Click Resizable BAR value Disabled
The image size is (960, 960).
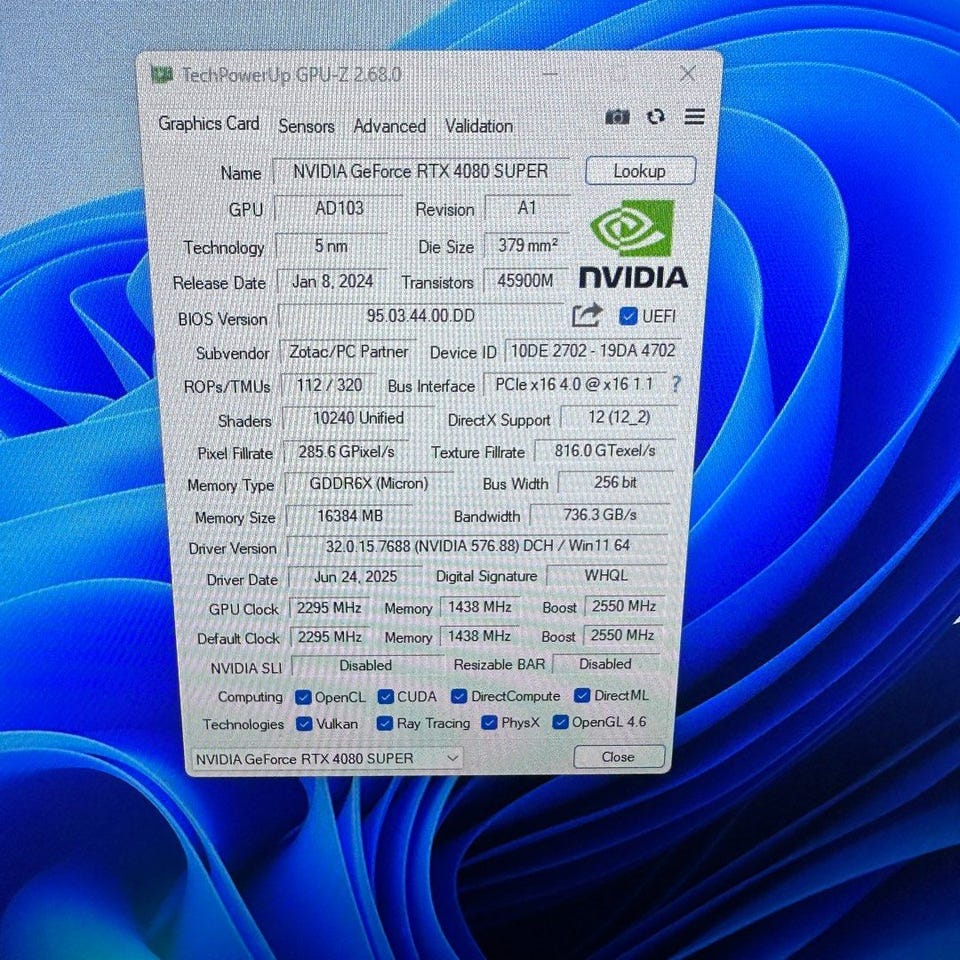[606, 664]
